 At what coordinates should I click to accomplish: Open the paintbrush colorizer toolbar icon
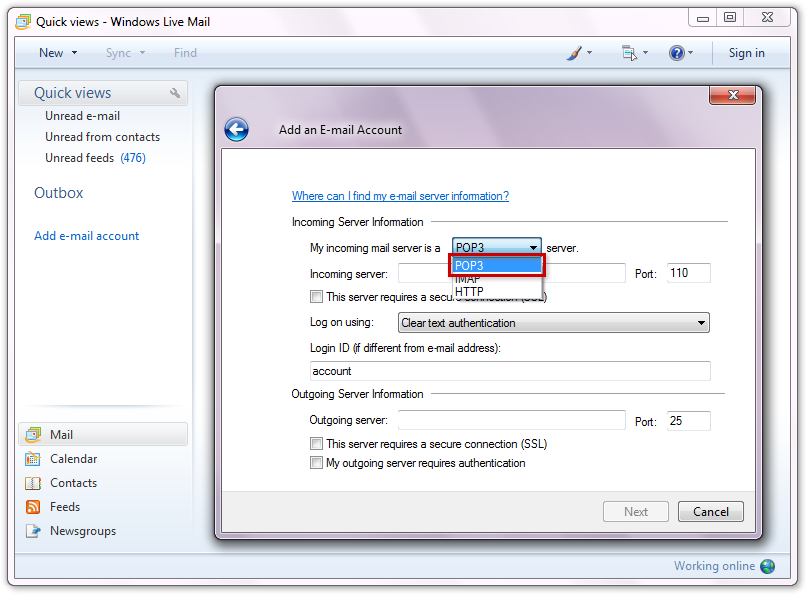point(574,53)
